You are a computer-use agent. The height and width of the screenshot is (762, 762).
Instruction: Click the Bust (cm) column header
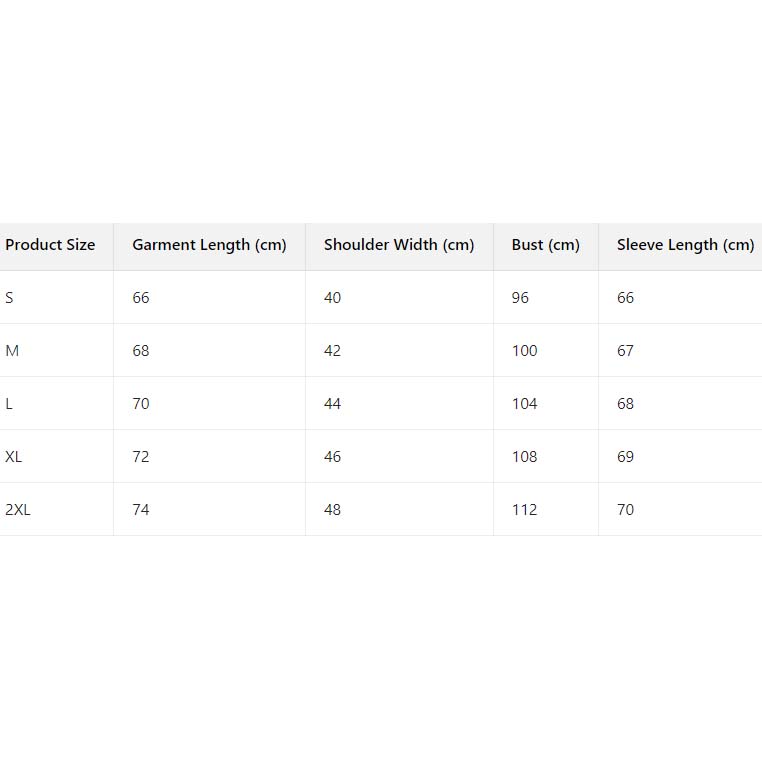[x=545, y=245]
